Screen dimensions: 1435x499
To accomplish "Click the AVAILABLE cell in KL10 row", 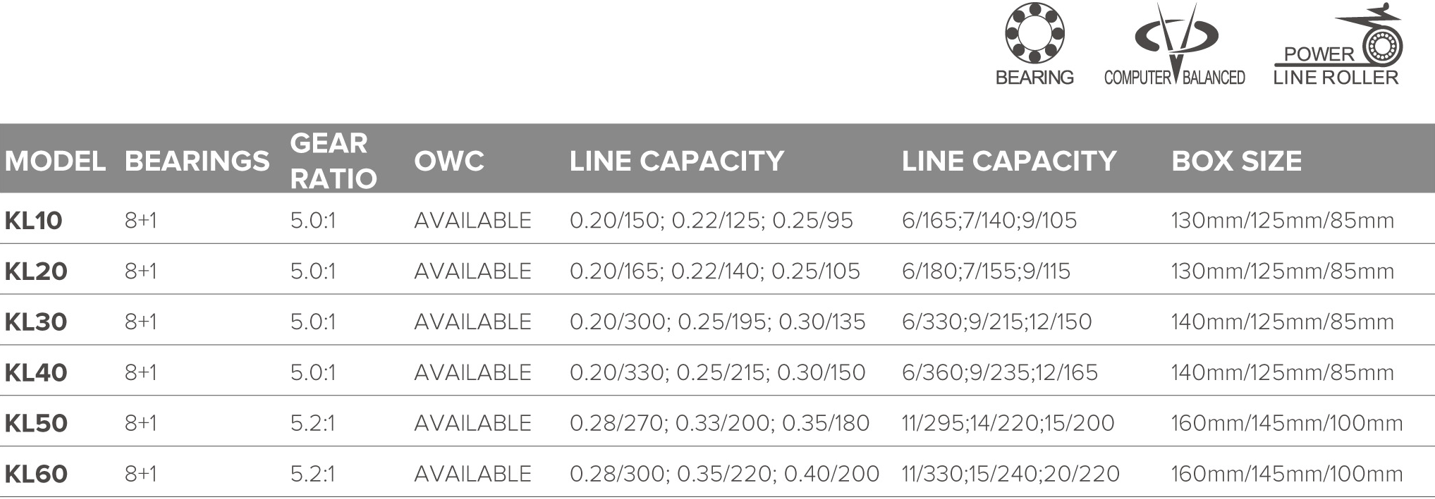I will [x=473, y=221].
